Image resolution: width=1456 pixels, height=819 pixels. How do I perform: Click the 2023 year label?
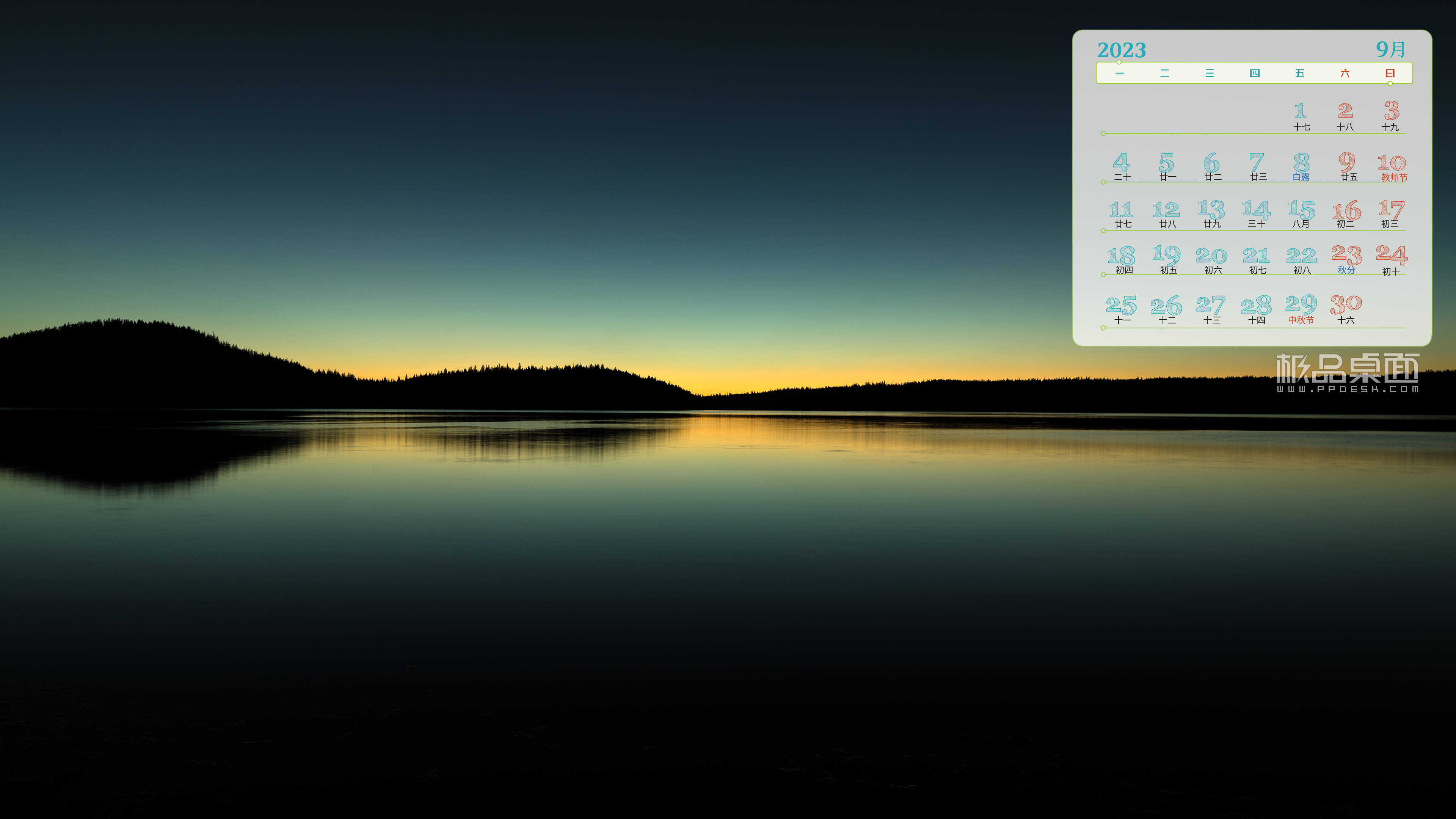click(x=1122, y=50)
